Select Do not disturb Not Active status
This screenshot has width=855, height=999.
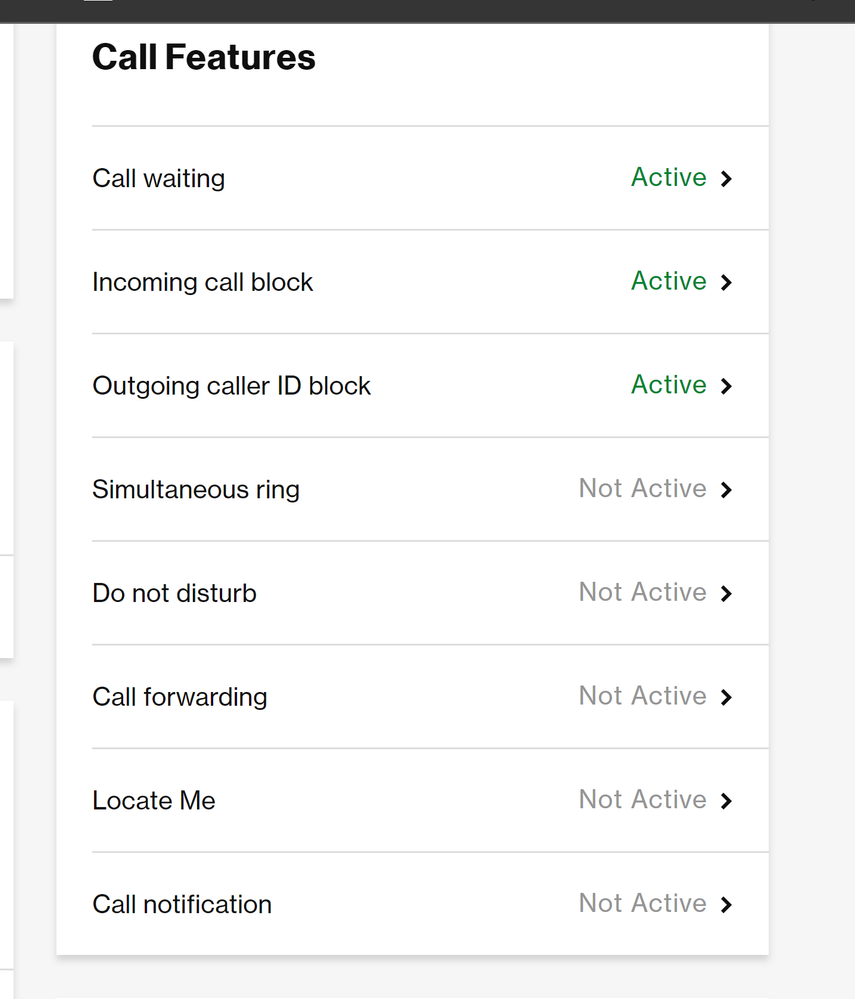pos(642,592)
